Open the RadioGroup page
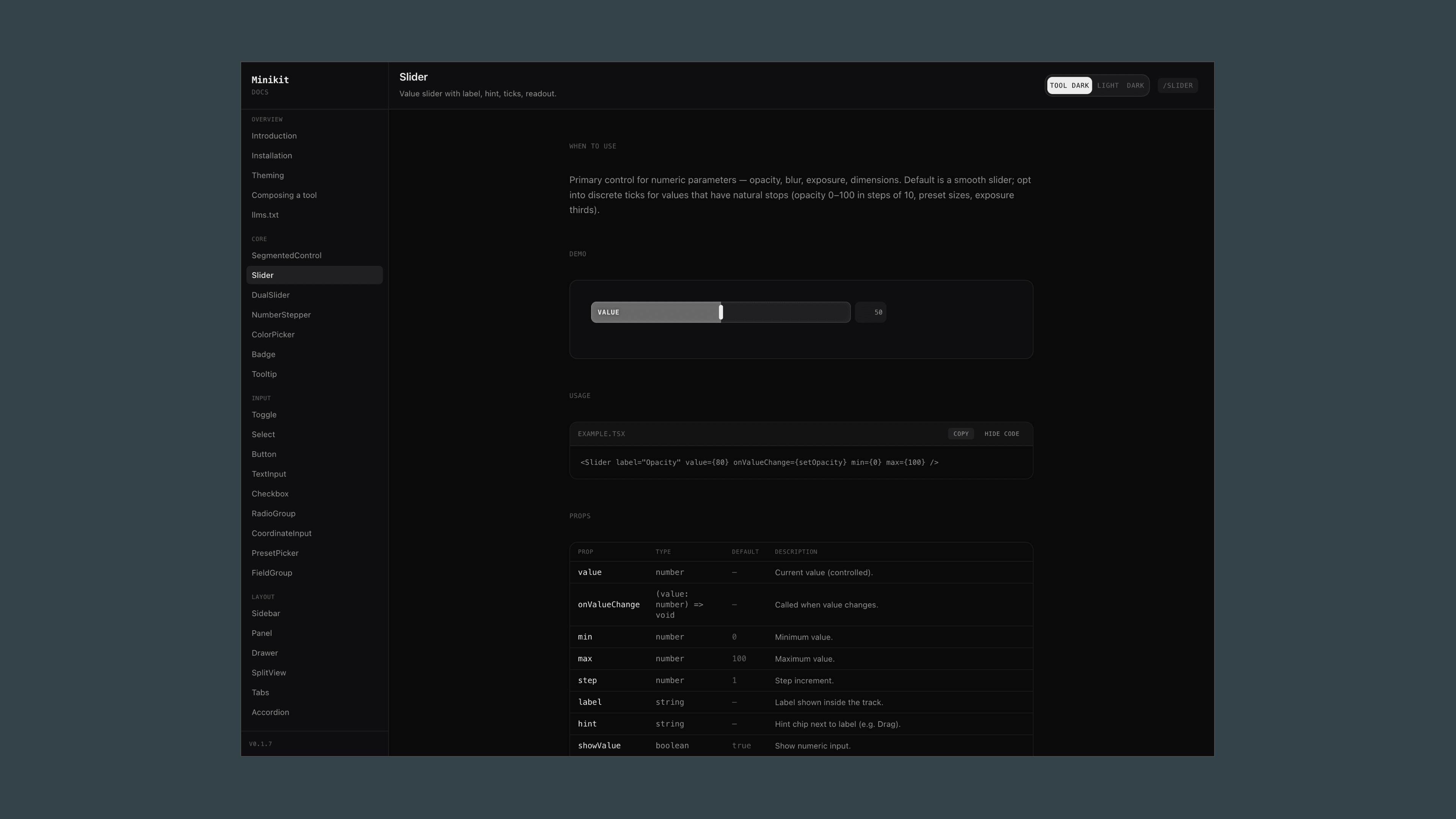The image size is (1456, 819). tap(314, 513)
